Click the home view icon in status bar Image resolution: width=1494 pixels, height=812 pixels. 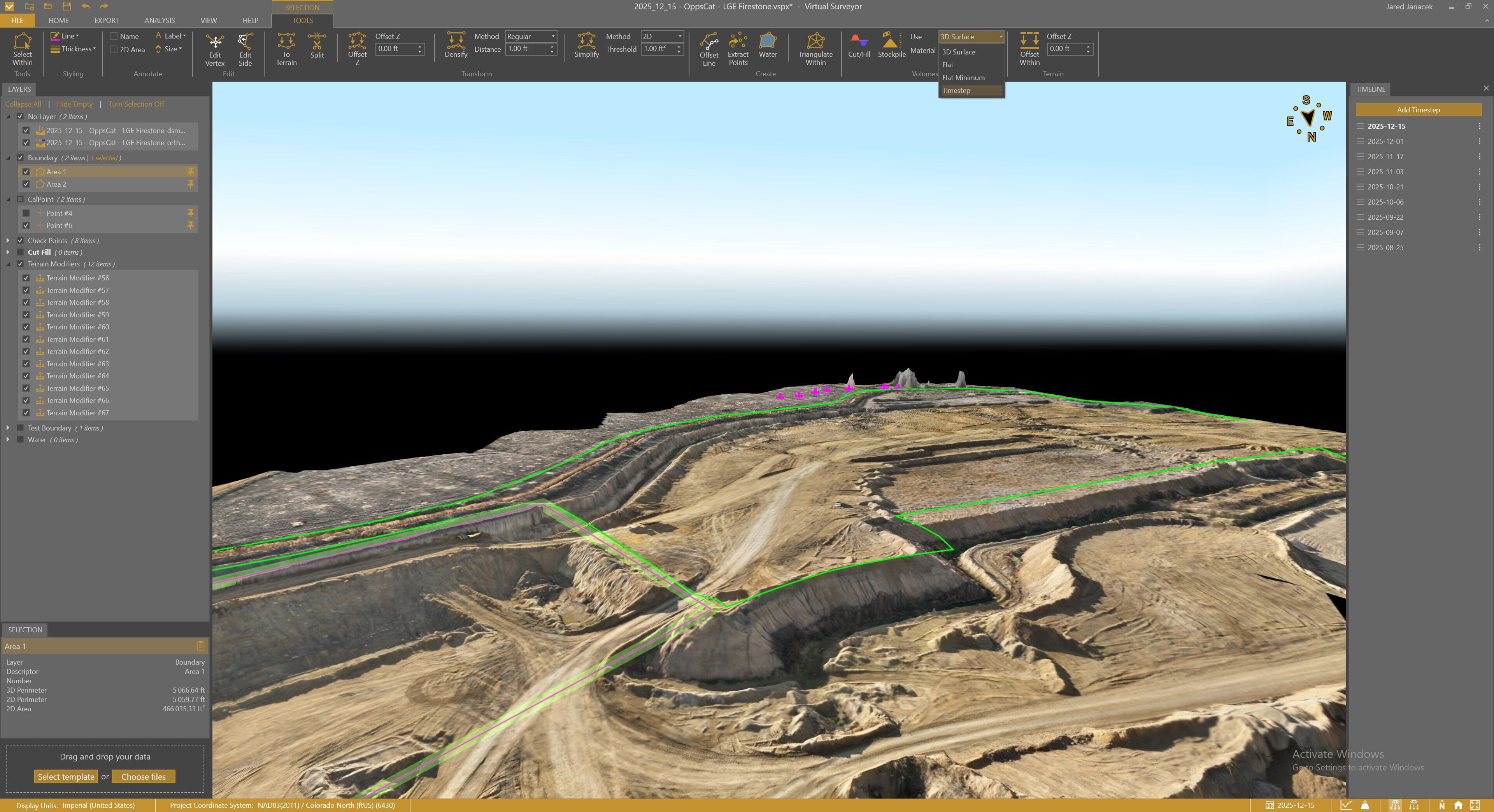(1458, 805)
